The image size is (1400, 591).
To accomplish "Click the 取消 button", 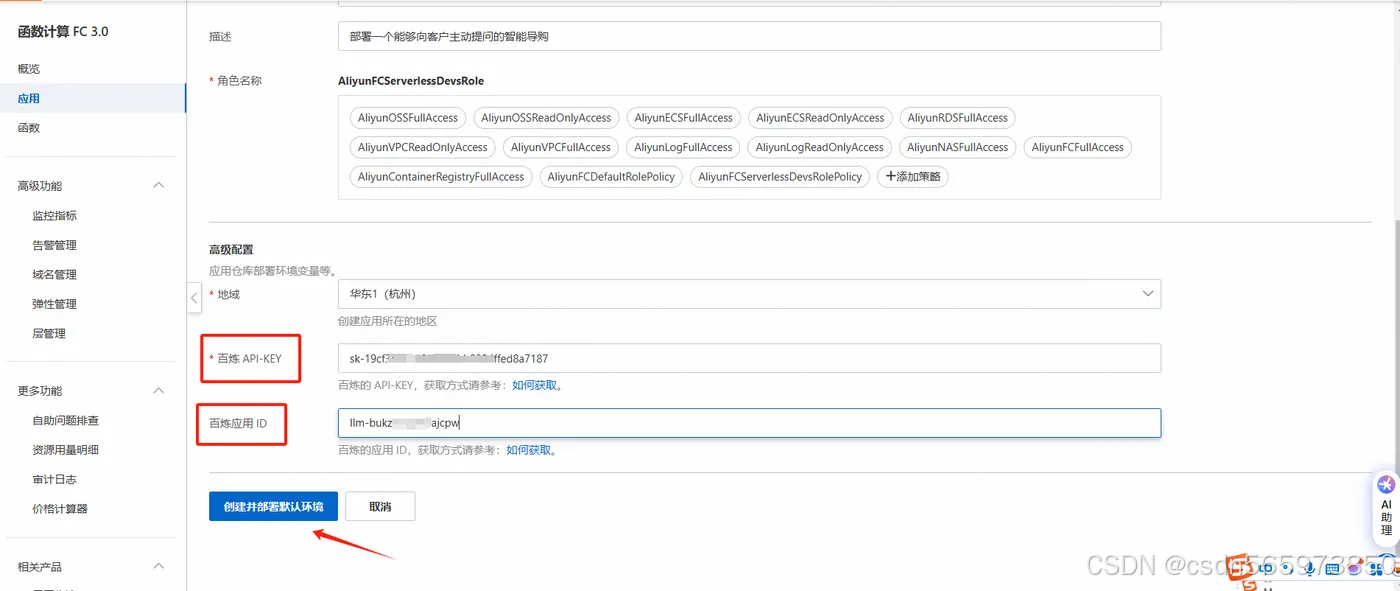I will coord(380,507).
